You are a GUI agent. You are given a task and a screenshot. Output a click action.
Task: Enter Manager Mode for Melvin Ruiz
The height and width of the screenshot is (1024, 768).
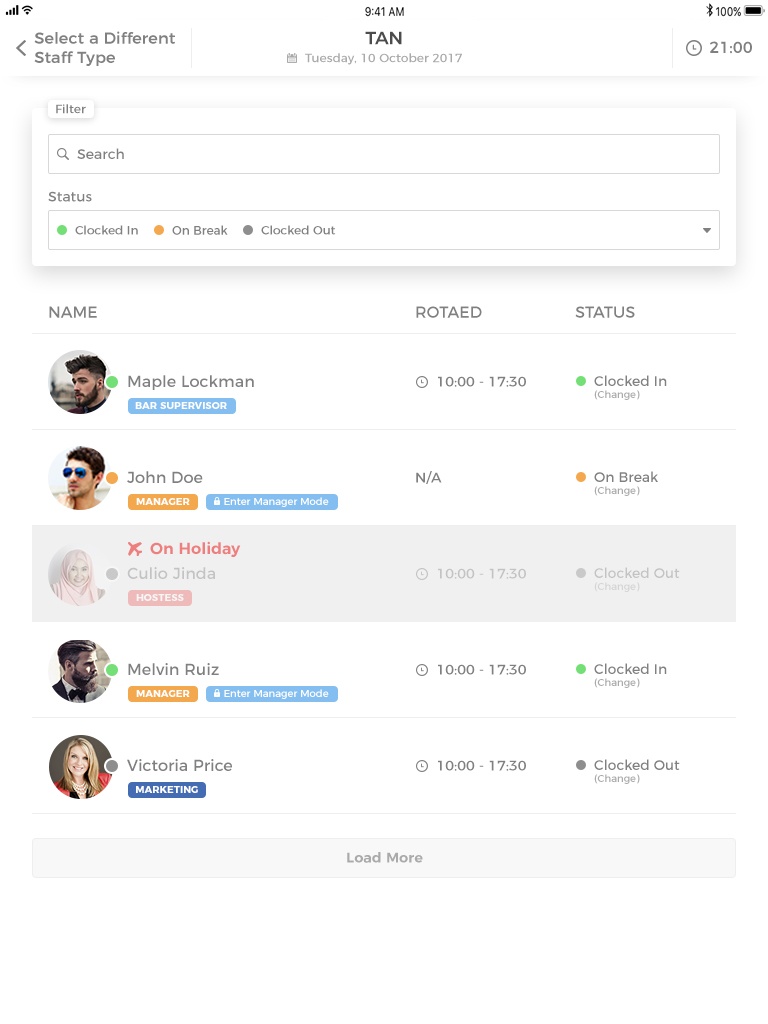coord(272,694)
